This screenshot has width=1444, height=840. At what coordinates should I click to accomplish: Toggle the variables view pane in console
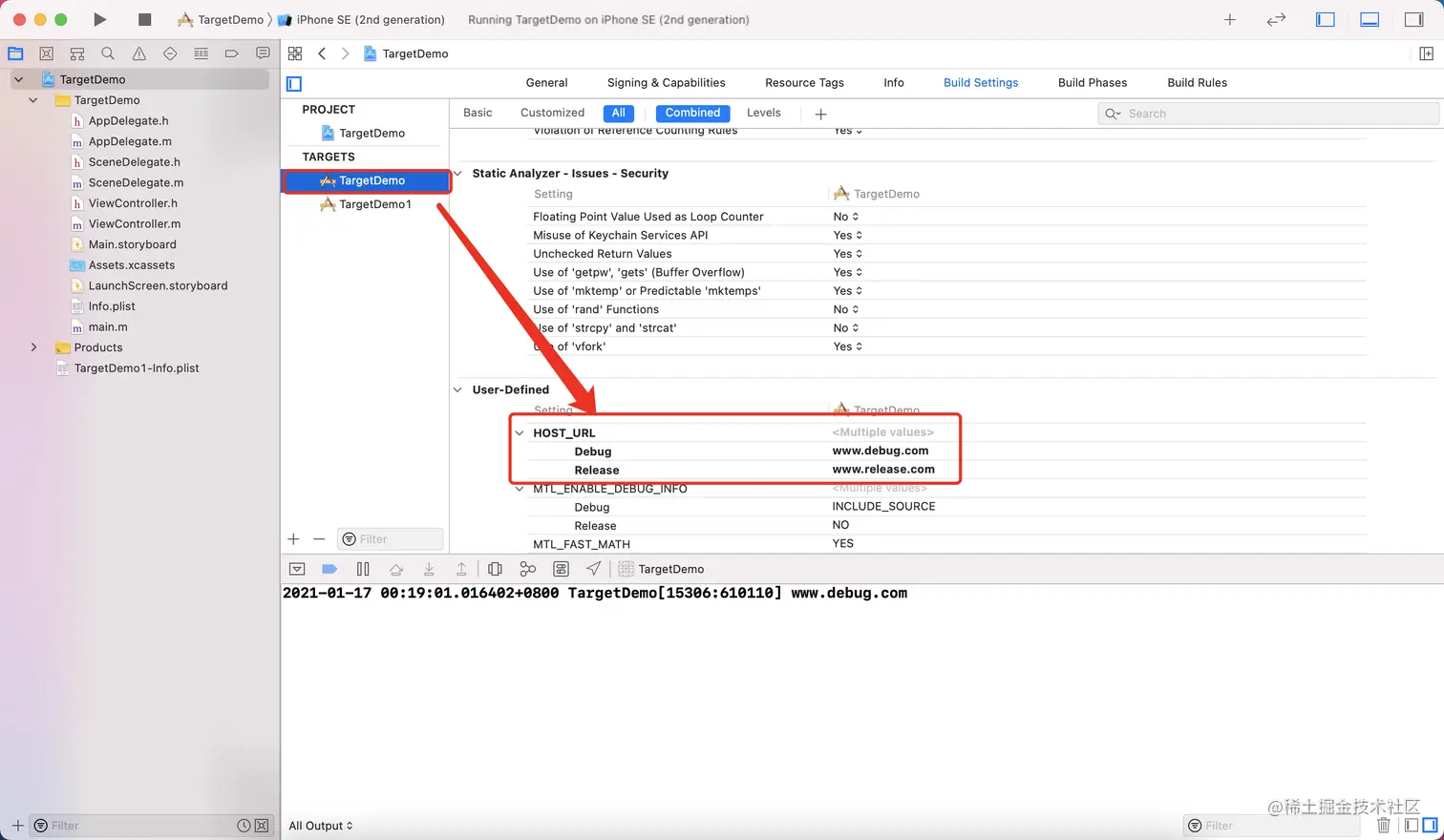tap(1412, 825)
